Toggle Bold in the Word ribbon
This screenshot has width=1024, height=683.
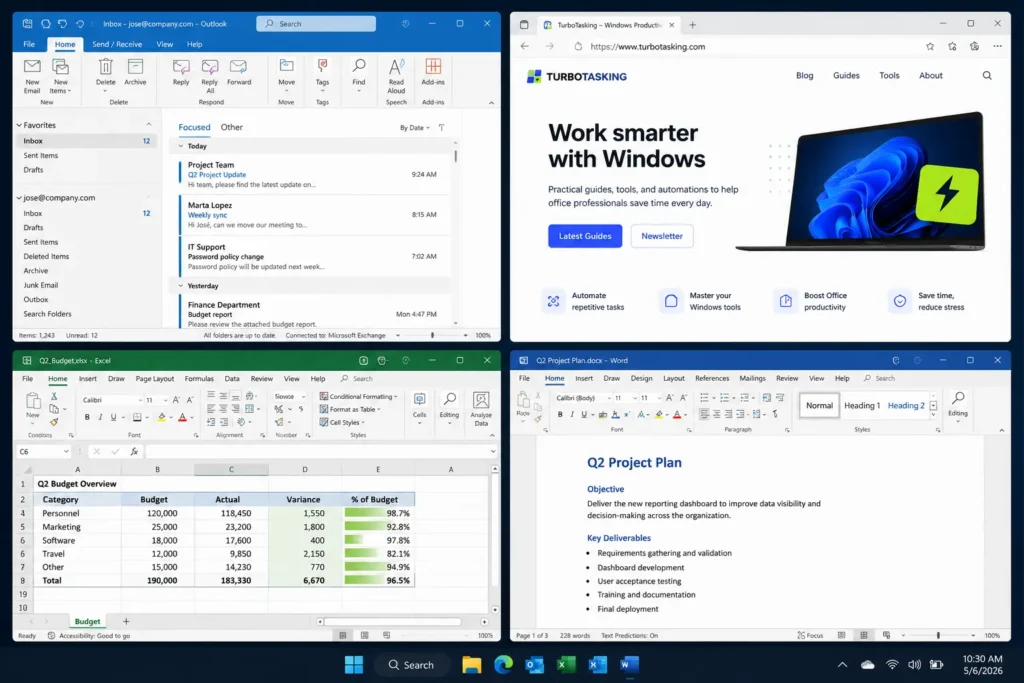560,414
